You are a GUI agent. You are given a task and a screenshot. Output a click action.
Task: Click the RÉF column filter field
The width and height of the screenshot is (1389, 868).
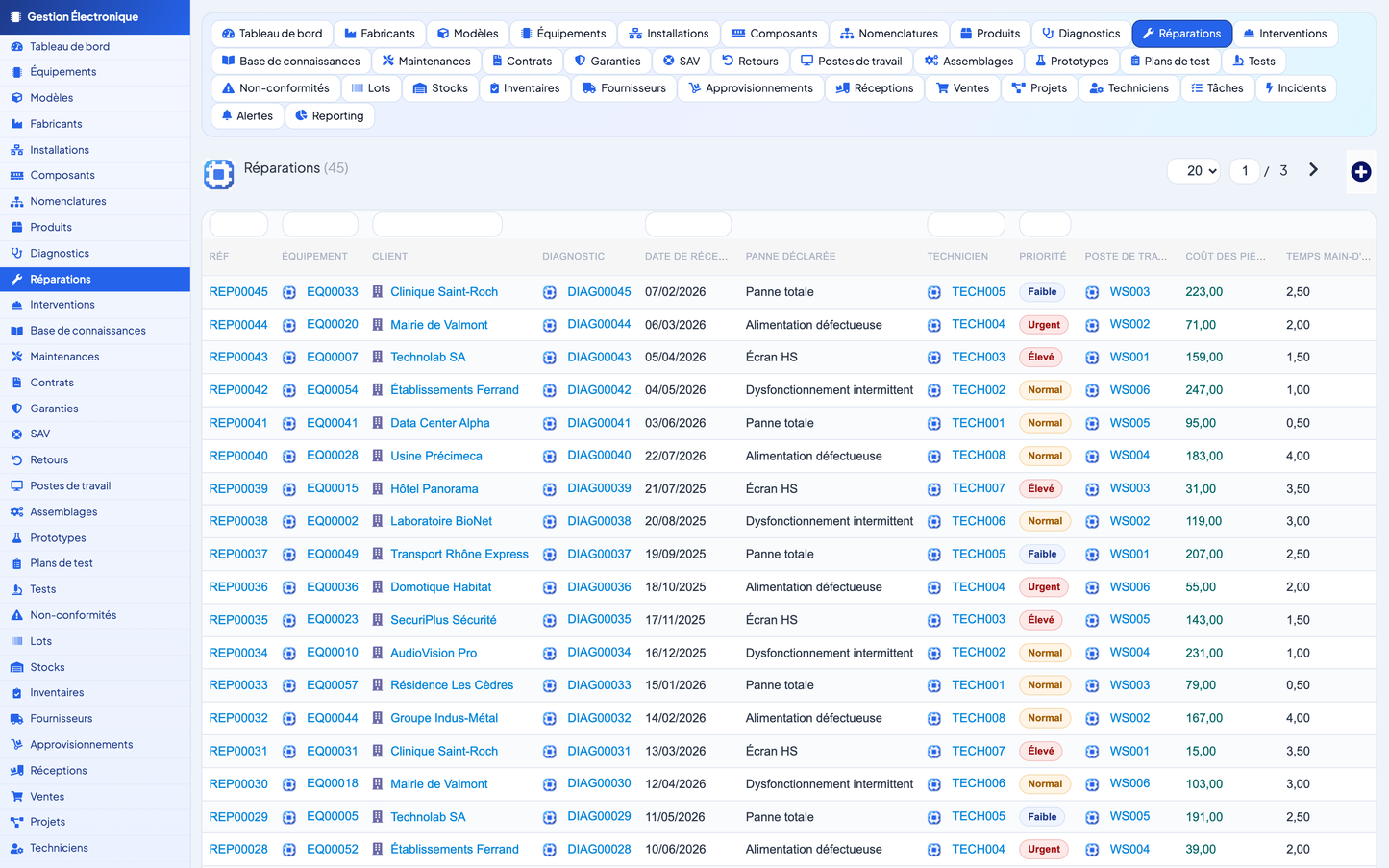(238, 225)
